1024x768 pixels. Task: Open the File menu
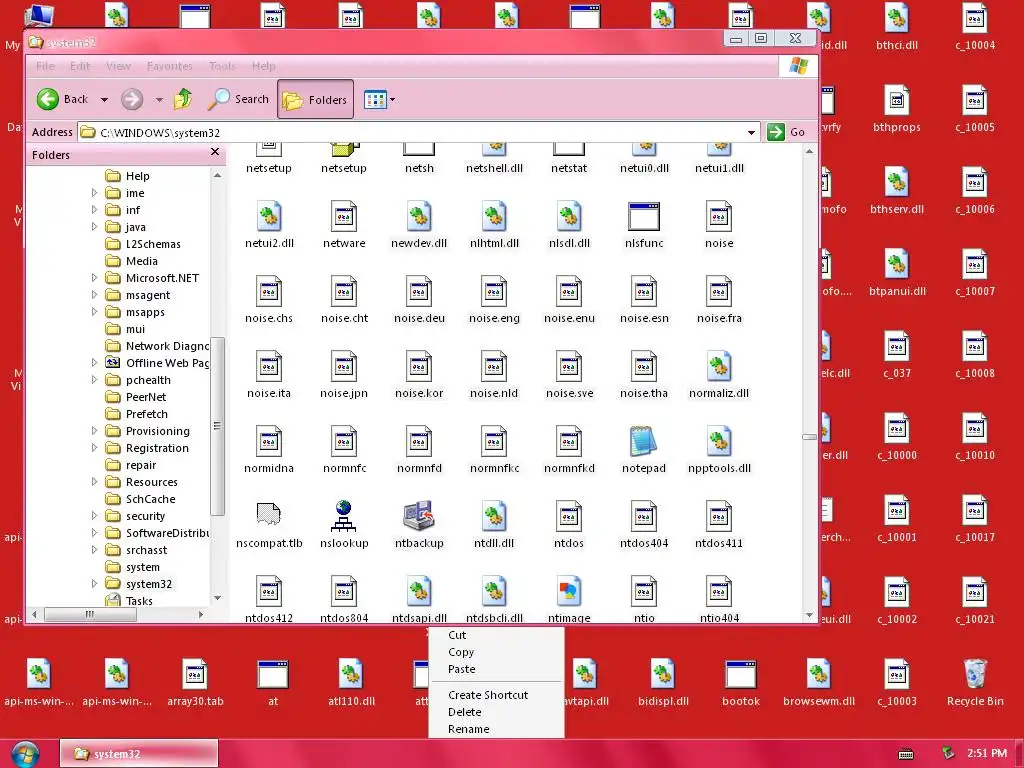click(45, 66)
